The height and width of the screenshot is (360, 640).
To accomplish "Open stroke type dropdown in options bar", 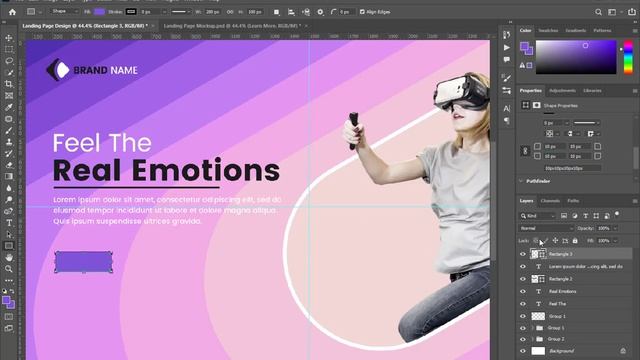I will [x=182, y=12].
